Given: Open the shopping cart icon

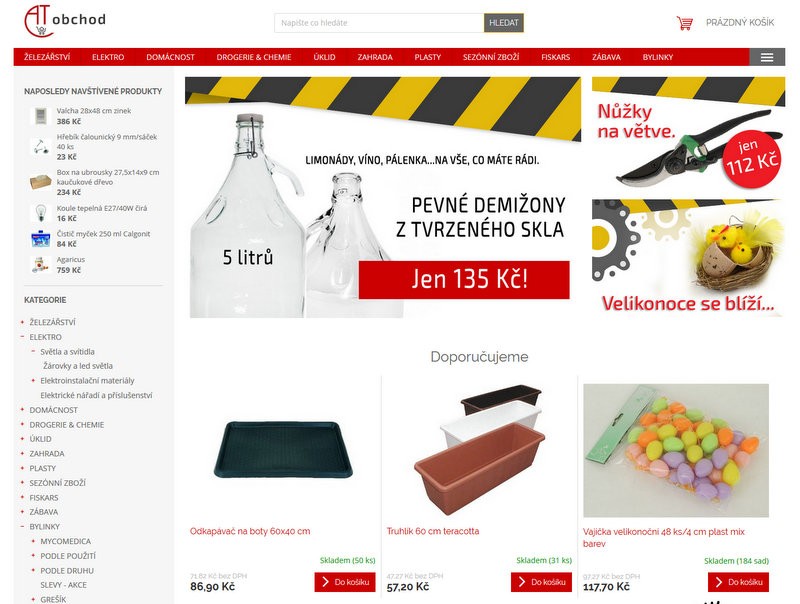Looking at the screenshot, I should [x=684, y=22].
